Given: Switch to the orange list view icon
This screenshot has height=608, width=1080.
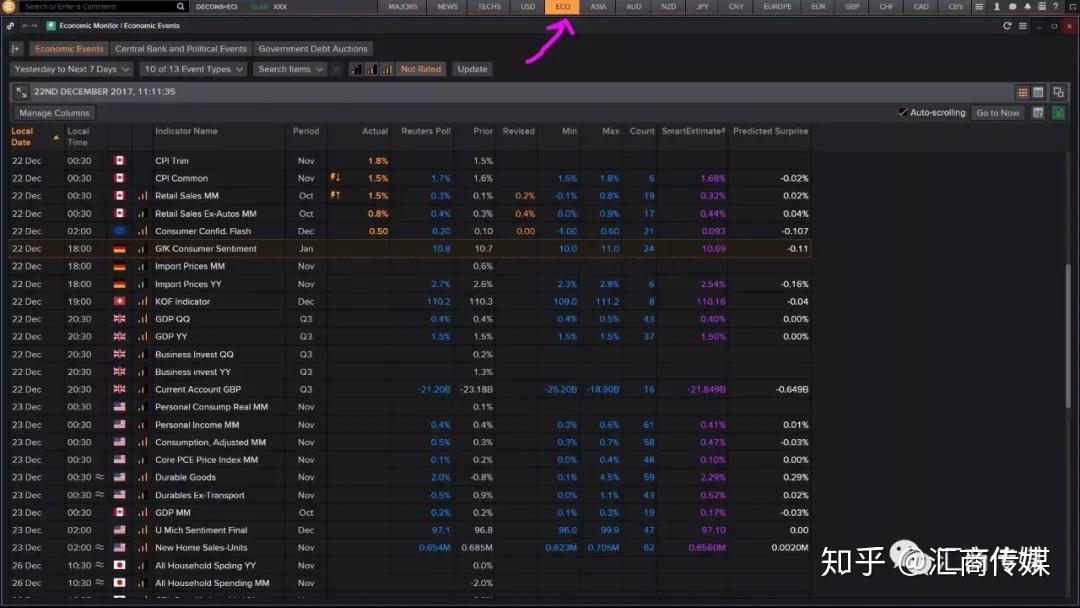Looking at the screenshot, I should coord(1023,92).
